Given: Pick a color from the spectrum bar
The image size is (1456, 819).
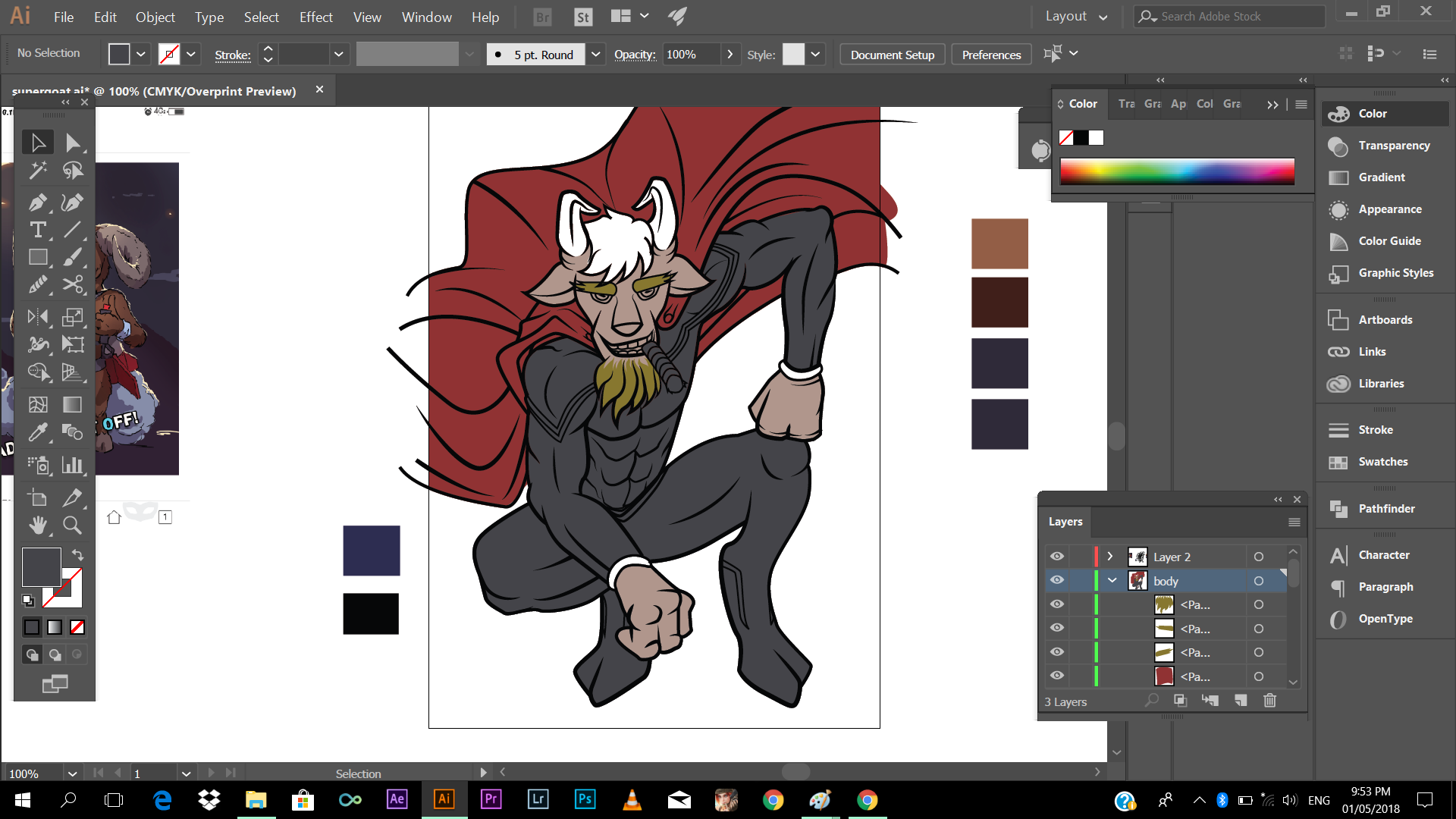Looking at the screenshot, I should point(1177,172).
